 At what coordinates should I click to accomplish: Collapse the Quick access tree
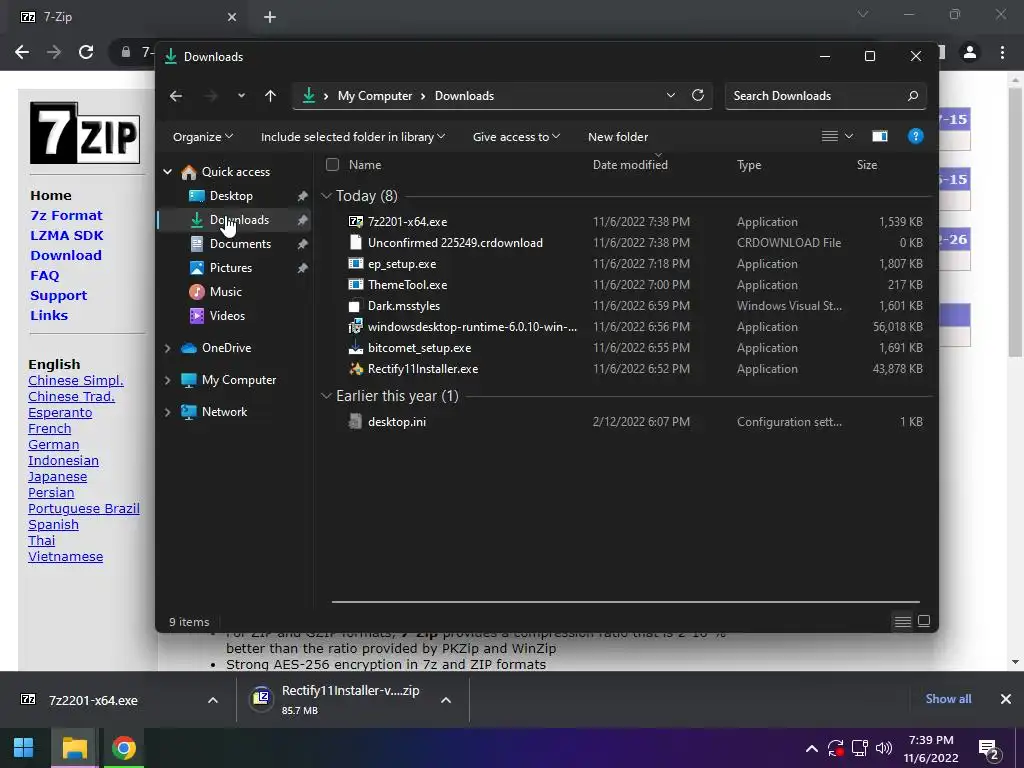click(x=168, y=172)
